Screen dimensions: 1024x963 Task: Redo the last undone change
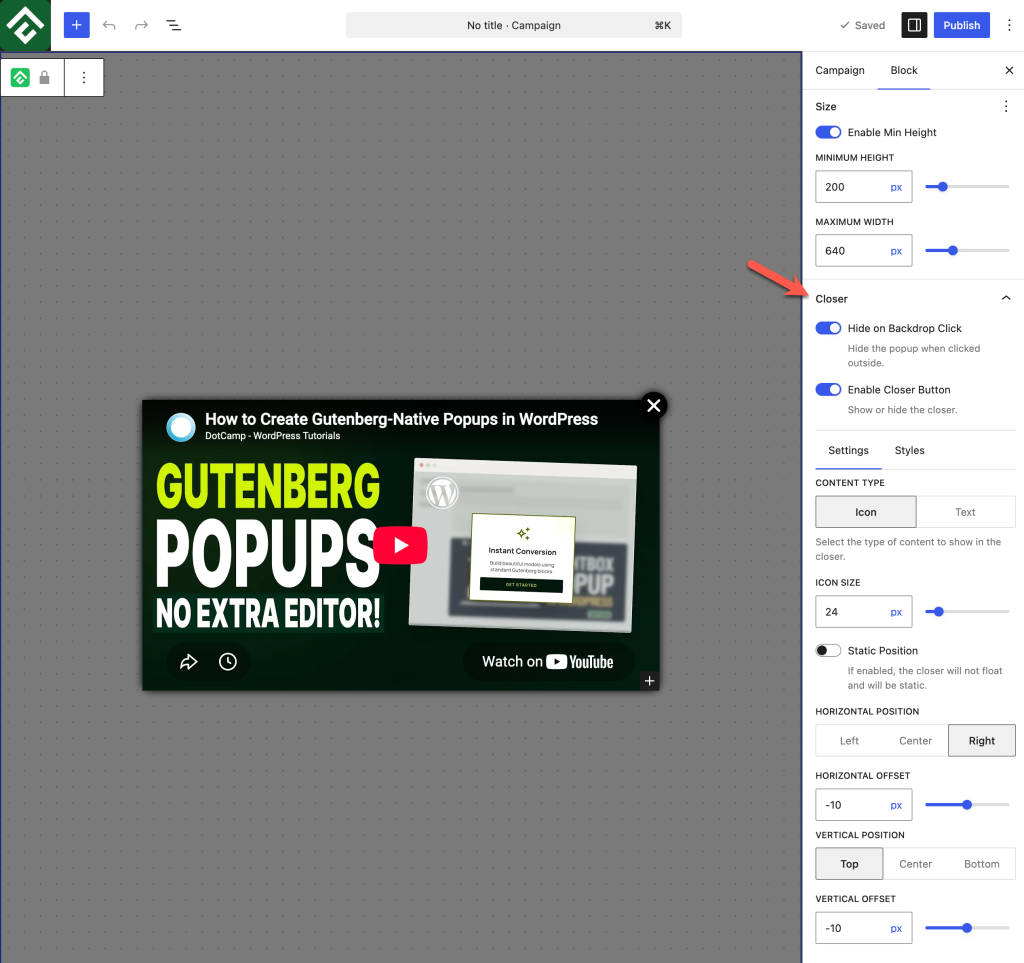pos(141,25)
